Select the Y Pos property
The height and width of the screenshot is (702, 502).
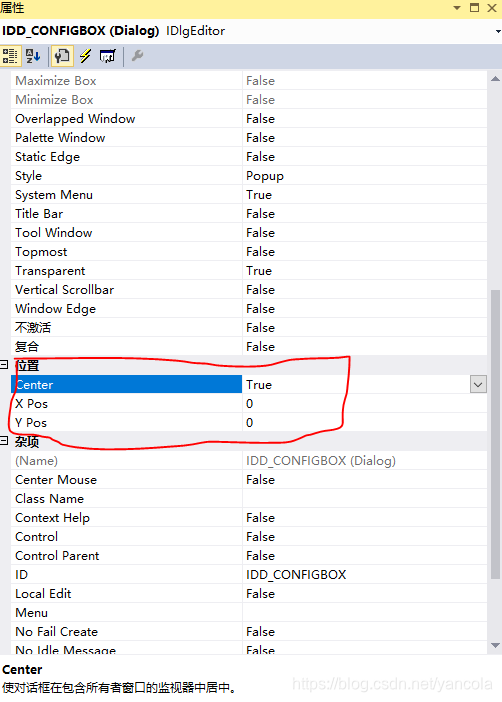tap(126, 423)
